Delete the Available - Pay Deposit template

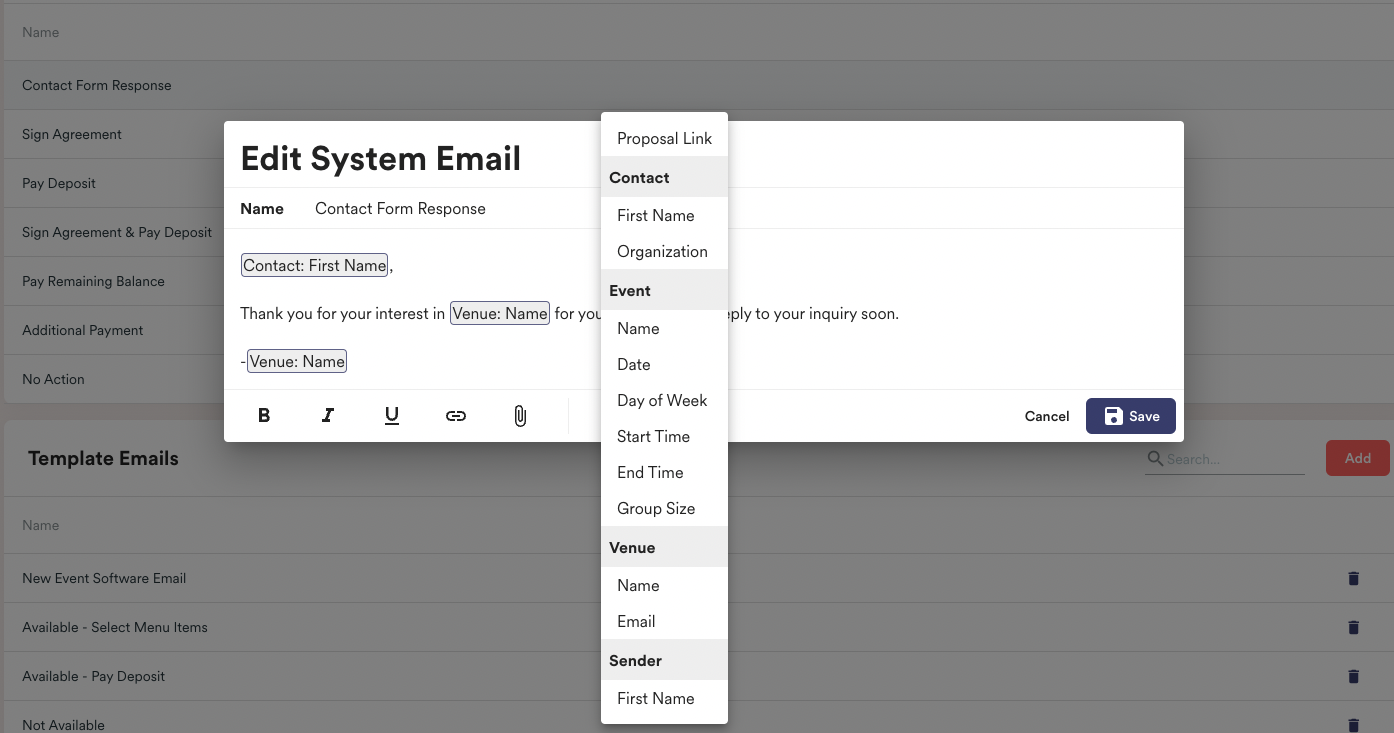1353,676
